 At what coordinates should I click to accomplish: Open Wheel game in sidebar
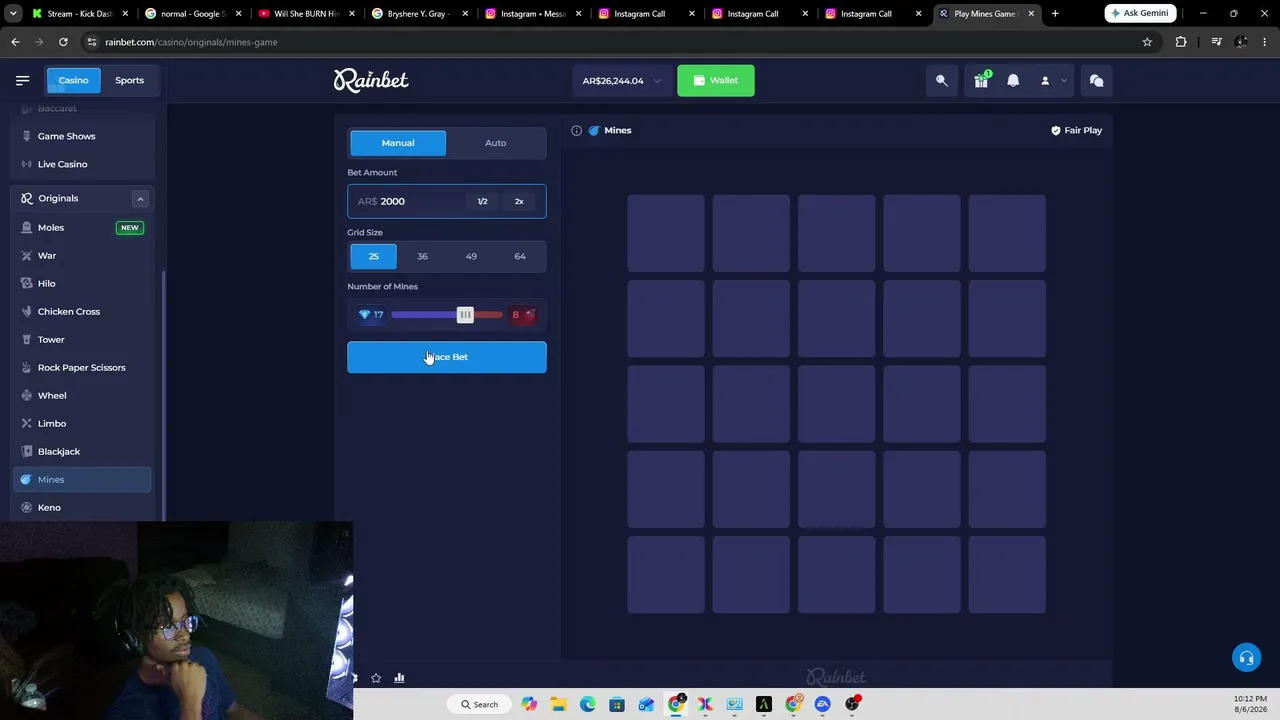83,396
